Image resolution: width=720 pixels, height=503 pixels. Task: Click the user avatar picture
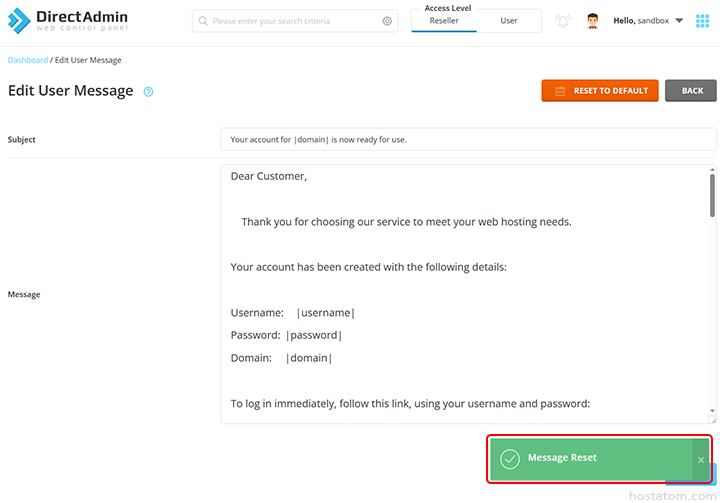coord(593,21)
